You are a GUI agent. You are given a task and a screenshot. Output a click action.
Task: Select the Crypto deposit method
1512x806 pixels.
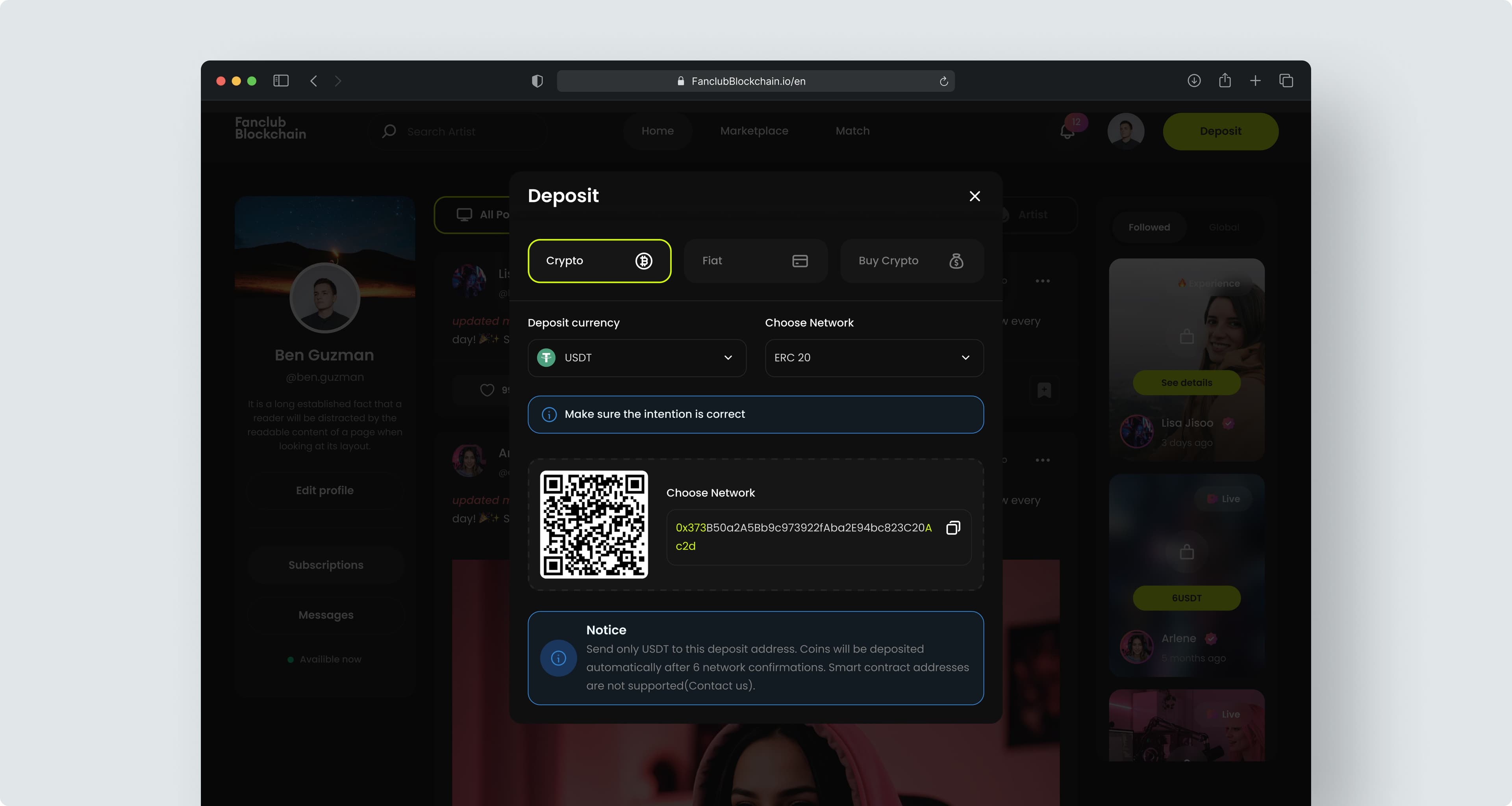click(x=598, y=261)
